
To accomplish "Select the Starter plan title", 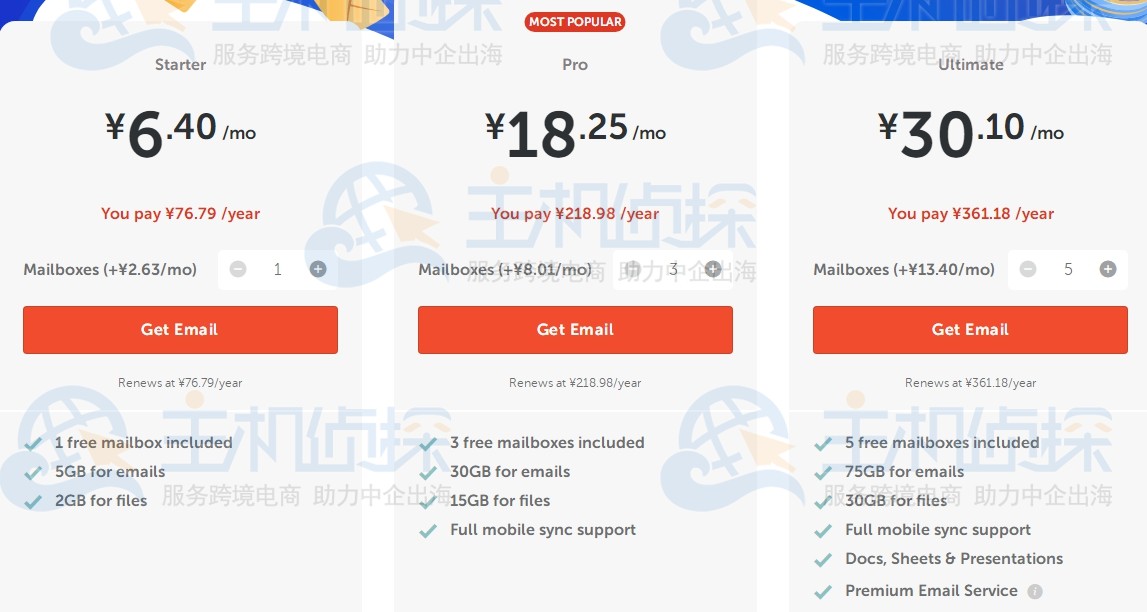I will (x=180, y=64).
